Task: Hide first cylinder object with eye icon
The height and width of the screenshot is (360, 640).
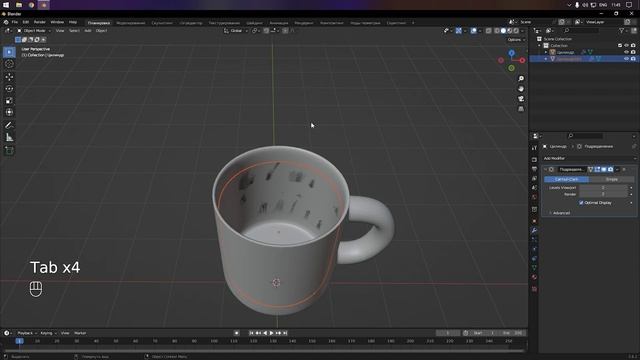Action: coord(627,52)
